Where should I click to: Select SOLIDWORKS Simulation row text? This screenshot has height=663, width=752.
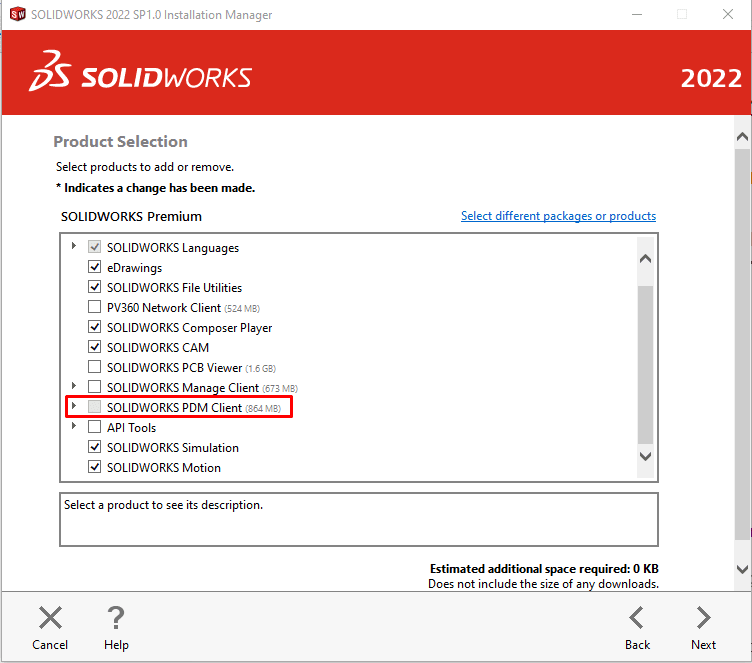(173, 448)
